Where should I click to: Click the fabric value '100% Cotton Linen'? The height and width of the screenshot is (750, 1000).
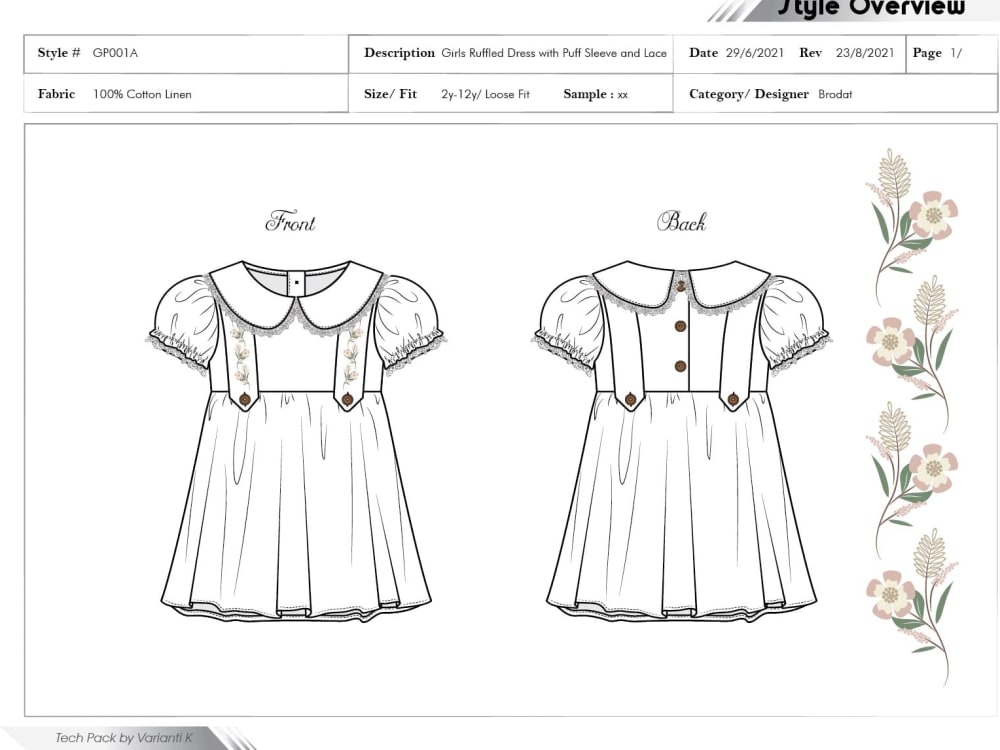[142, 94]
